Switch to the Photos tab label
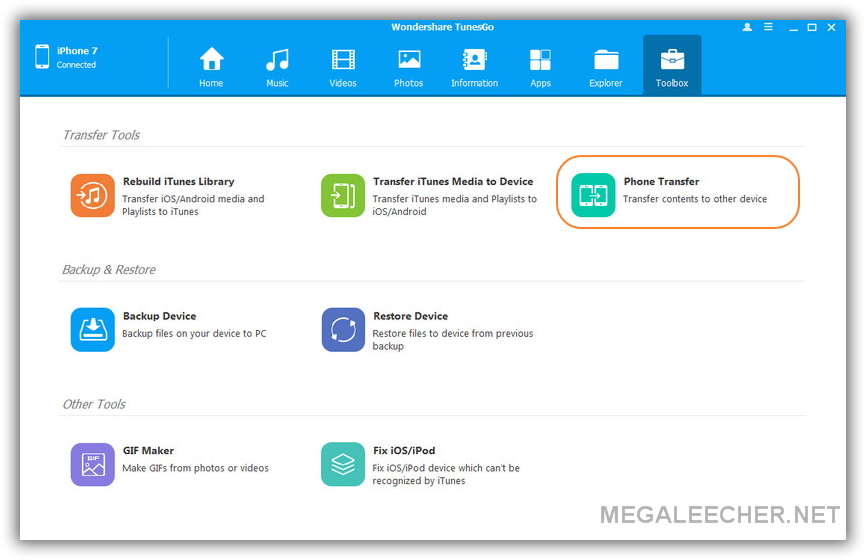 pyautogui.click(x=409, y=83)
